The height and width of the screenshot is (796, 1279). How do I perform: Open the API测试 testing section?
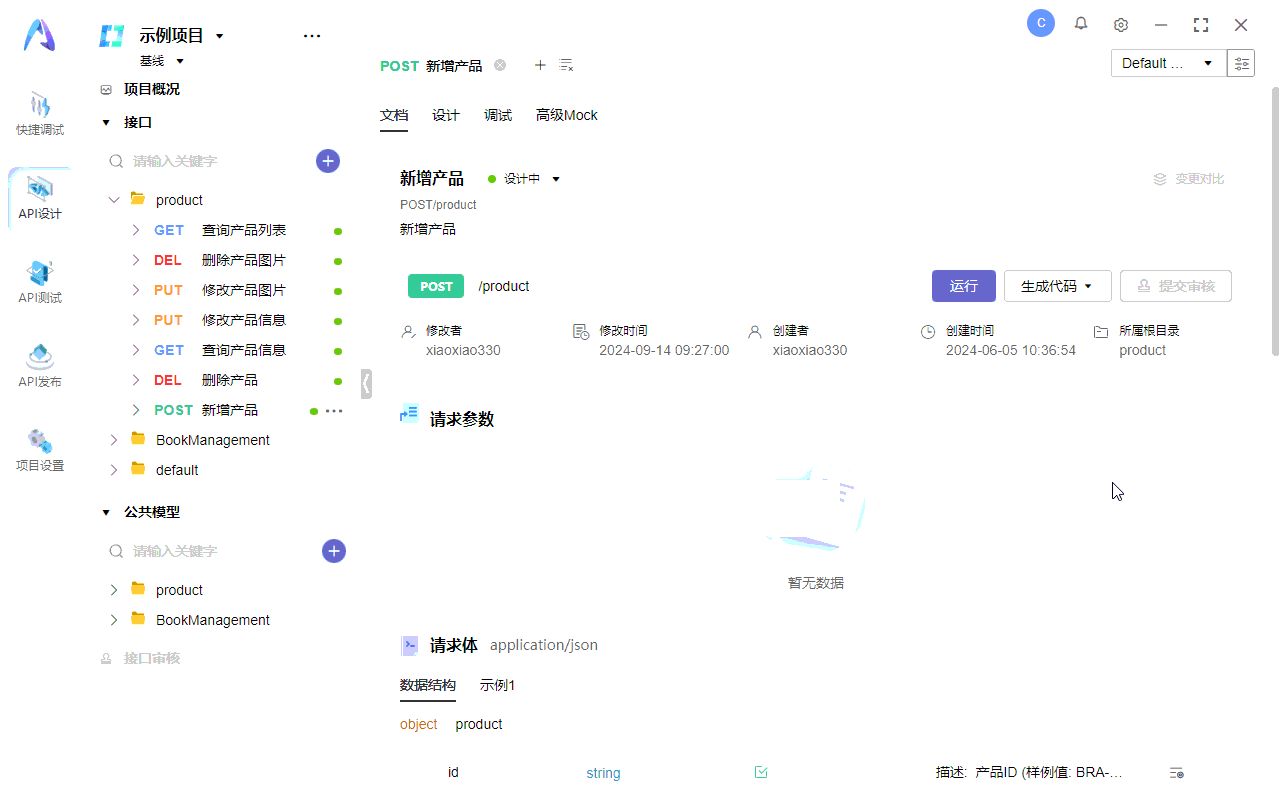(x=40, y=282)
